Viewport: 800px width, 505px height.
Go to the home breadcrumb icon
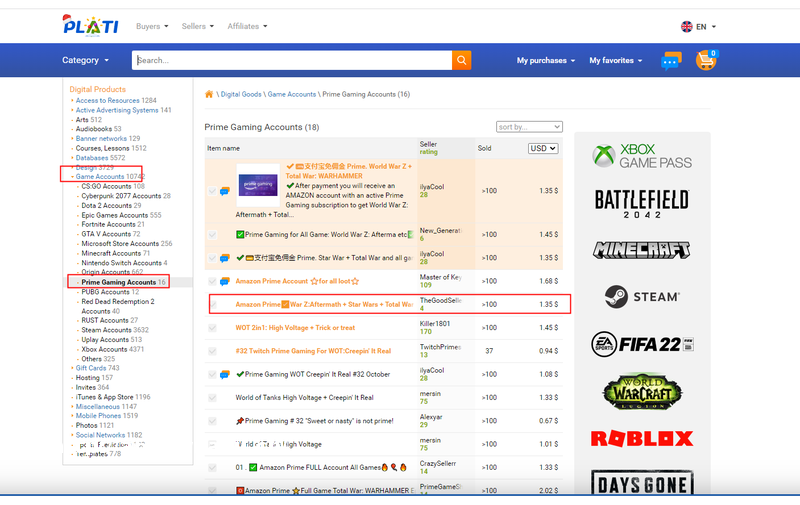coord(209,94)
